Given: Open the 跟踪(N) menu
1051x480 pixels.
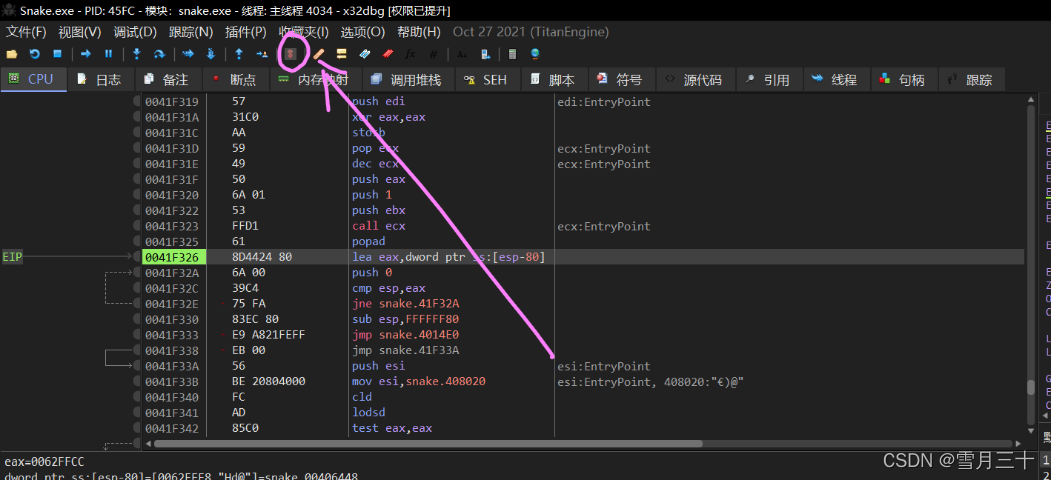Looking at the screenshot, I should [191, 32].
